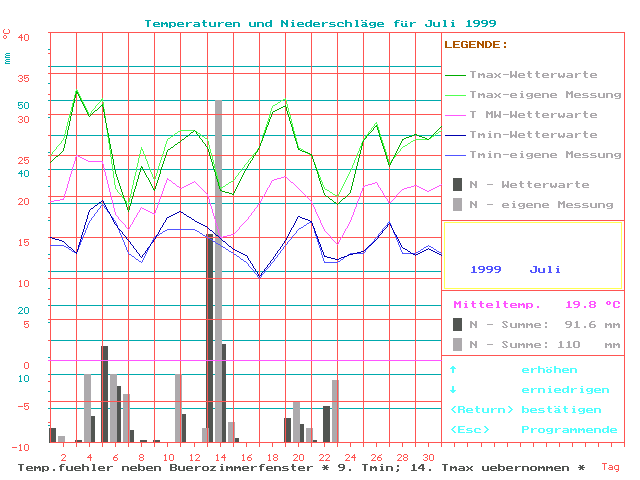Select the month Juli in the date box
Screen dimensions: 640x480
pos(545,270)
